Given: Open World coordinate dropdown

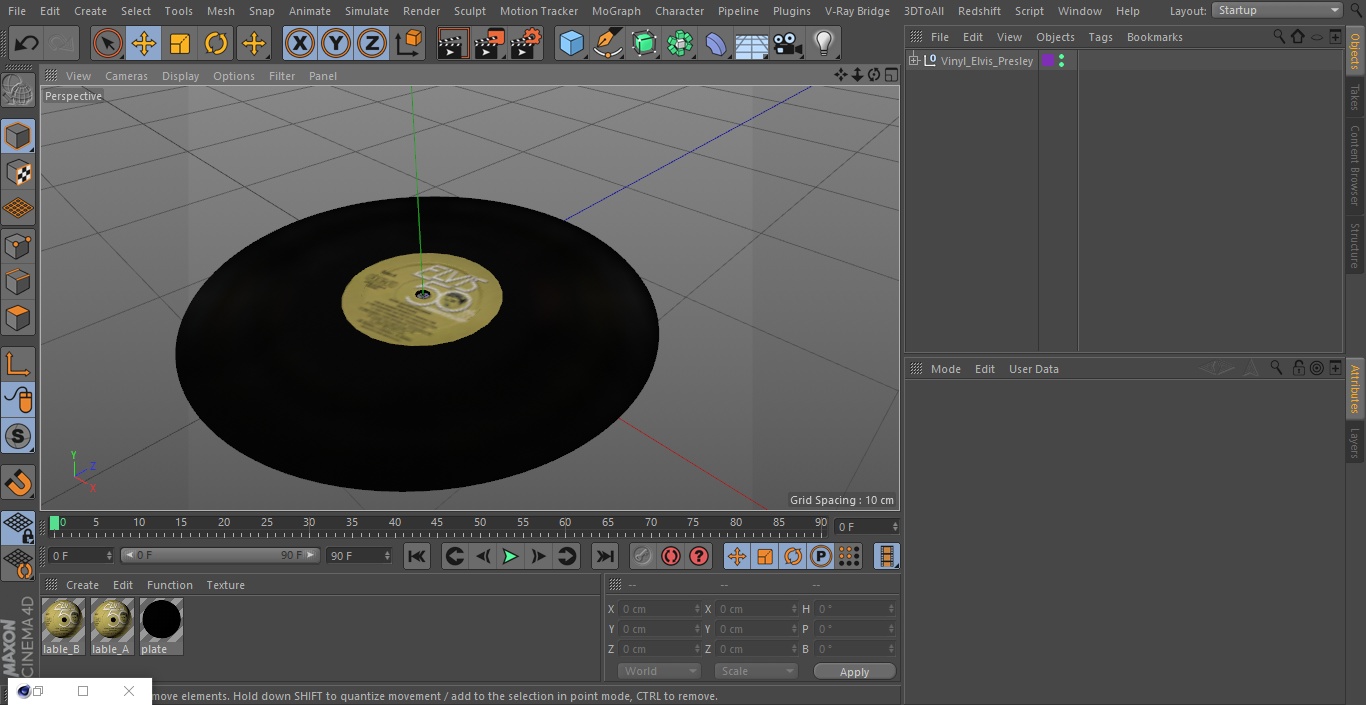Looking at the screenshot, I should tap(659, 671).
